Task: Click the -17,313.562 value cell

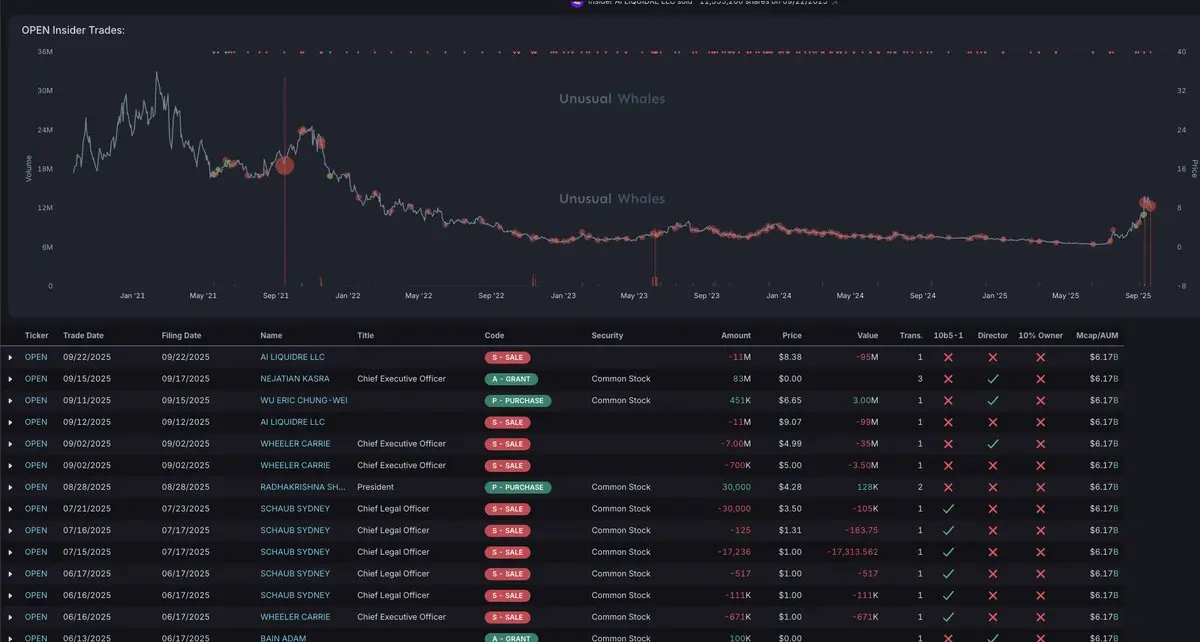Action: click(x=853, y=552)
